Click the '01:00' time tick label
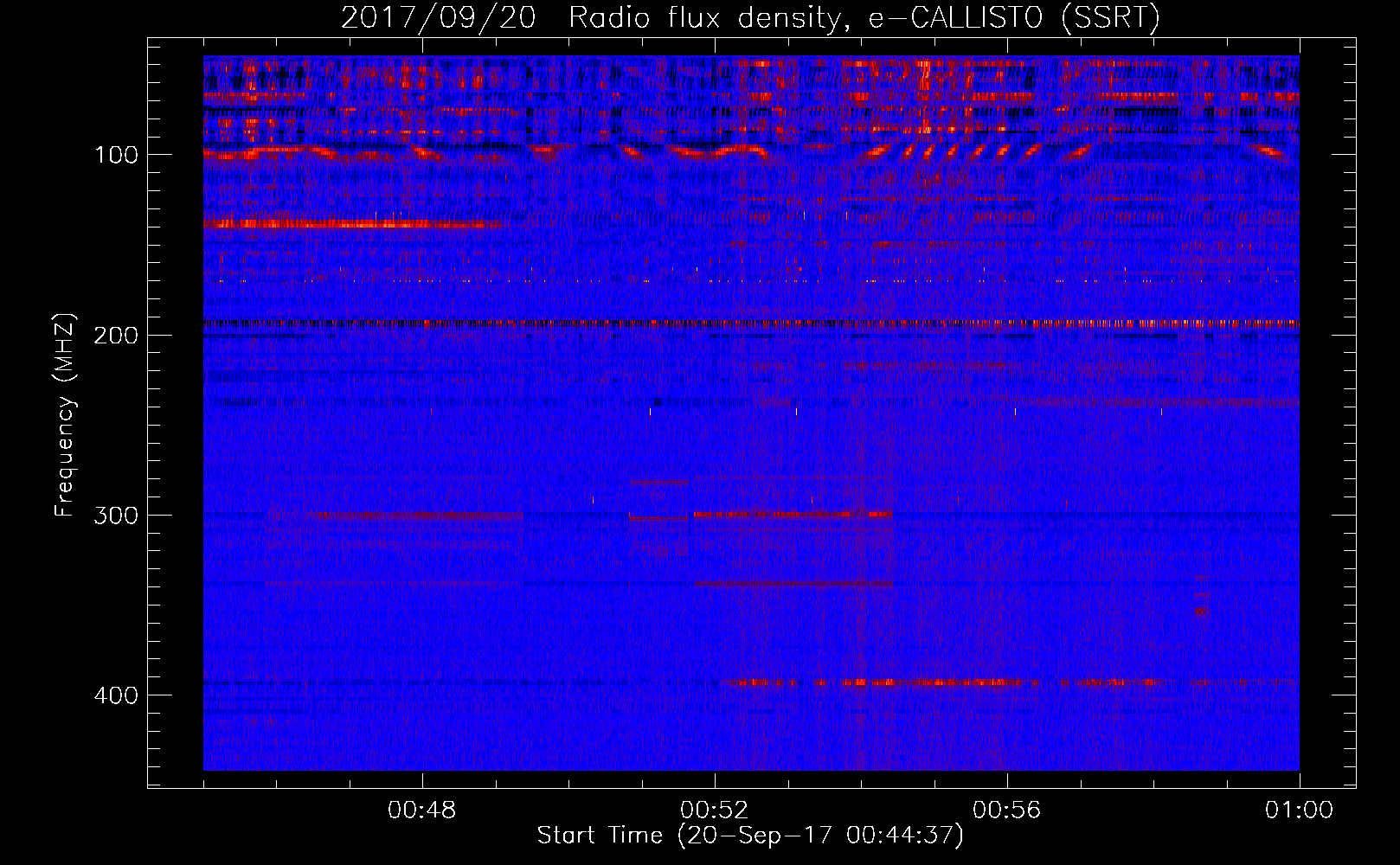This screenshot has height=865, width=1400. [x=1299, y=811]
